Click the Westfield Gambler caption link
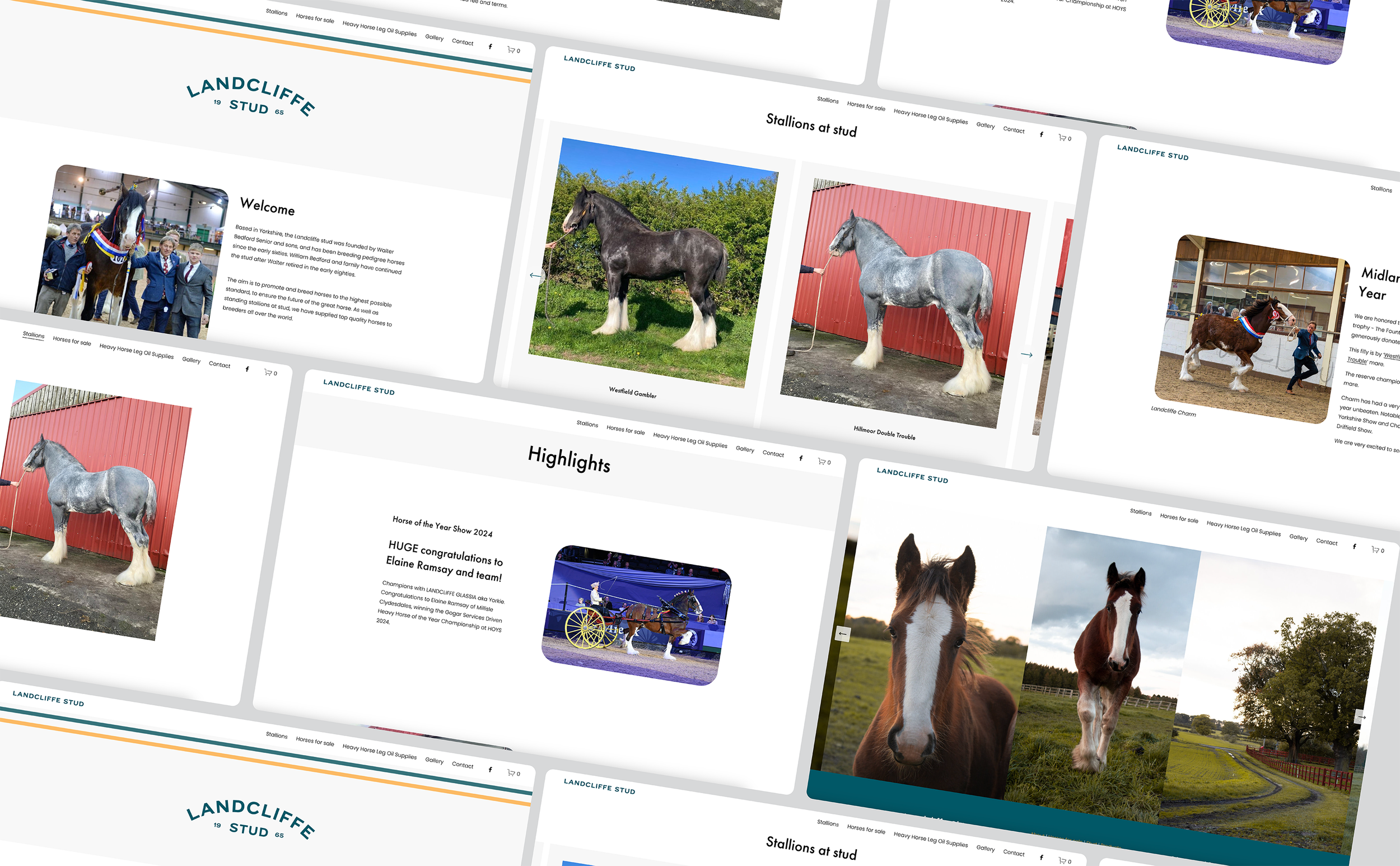1400x866 pixels. click(x=632, y=392)
